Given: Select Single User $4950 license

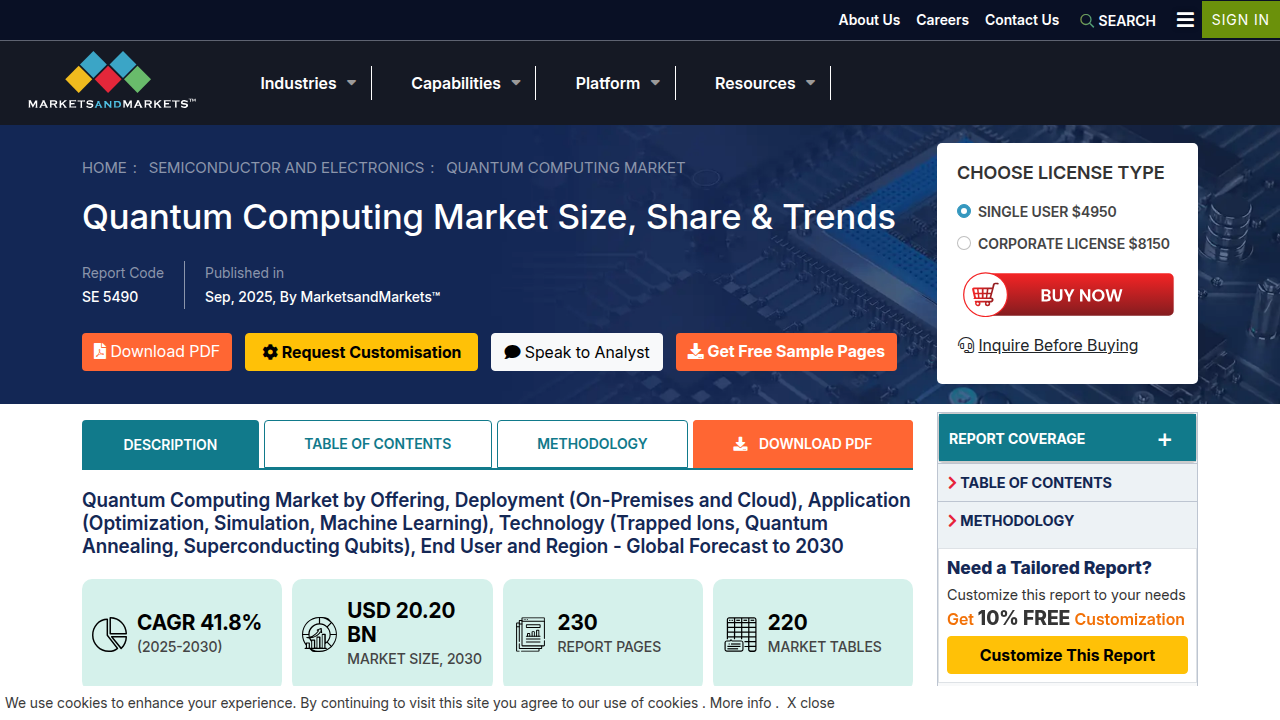Looking at the screenshot, I should pyautogui.click(x=964, y=211).
